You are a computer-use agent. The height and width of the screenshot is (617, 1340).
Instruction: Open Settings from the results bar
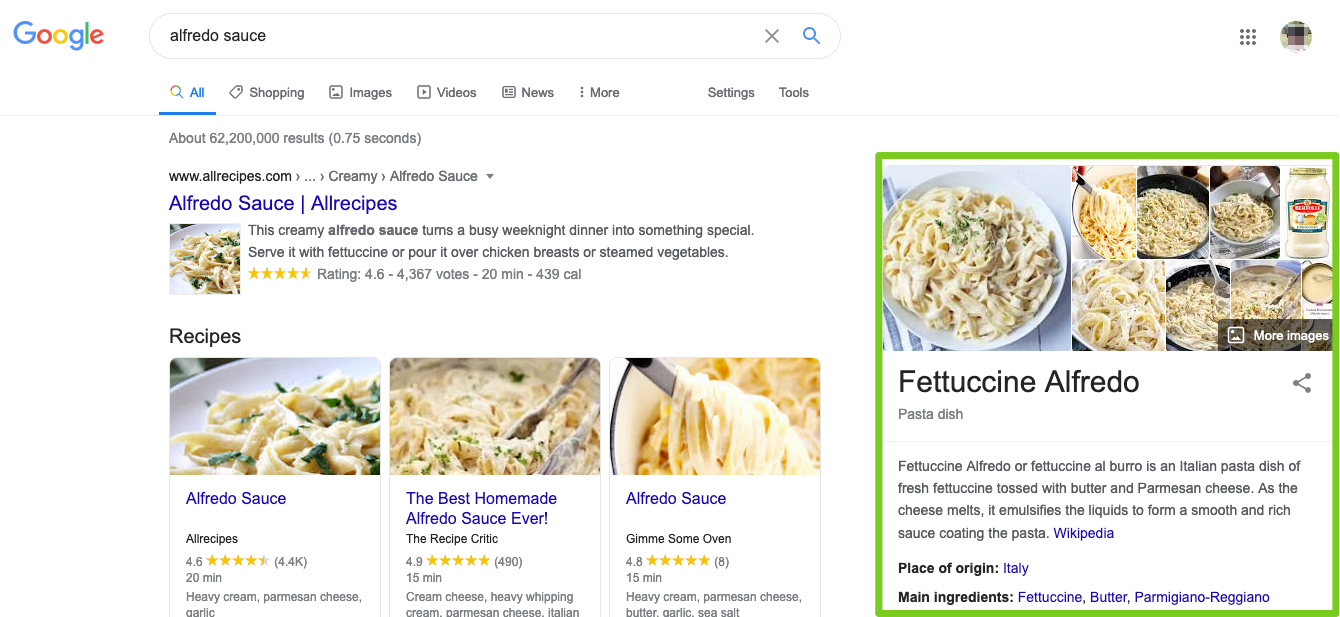(730, 92)
